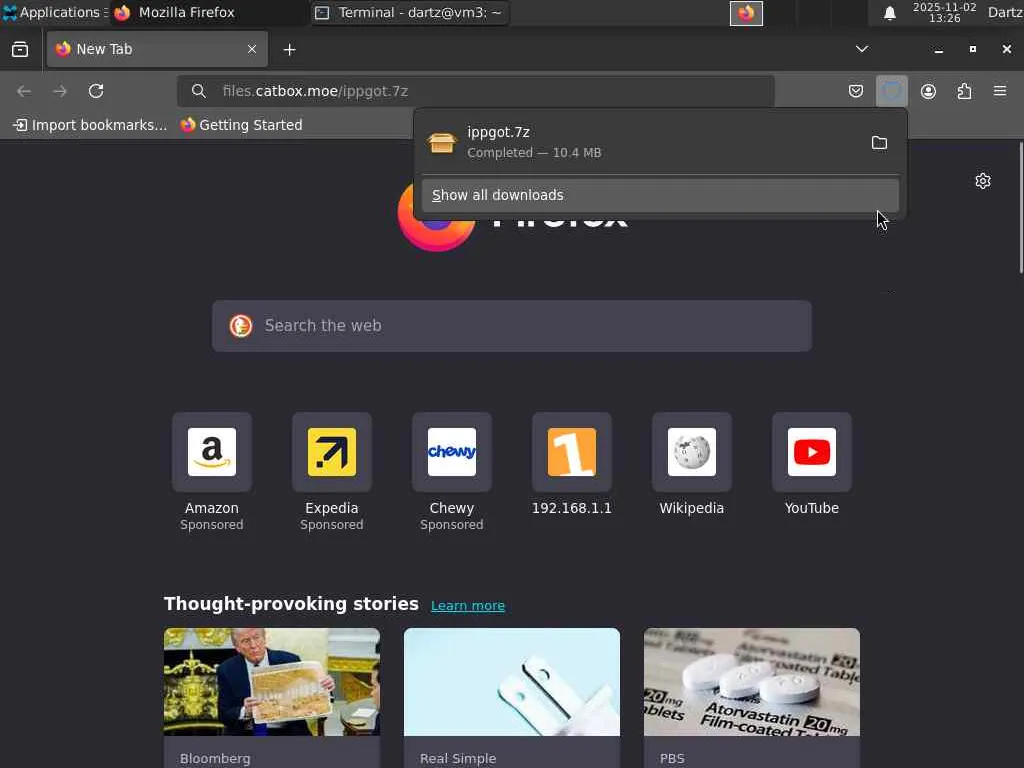Open the Applications menu in taskbar

click(55, 12)
